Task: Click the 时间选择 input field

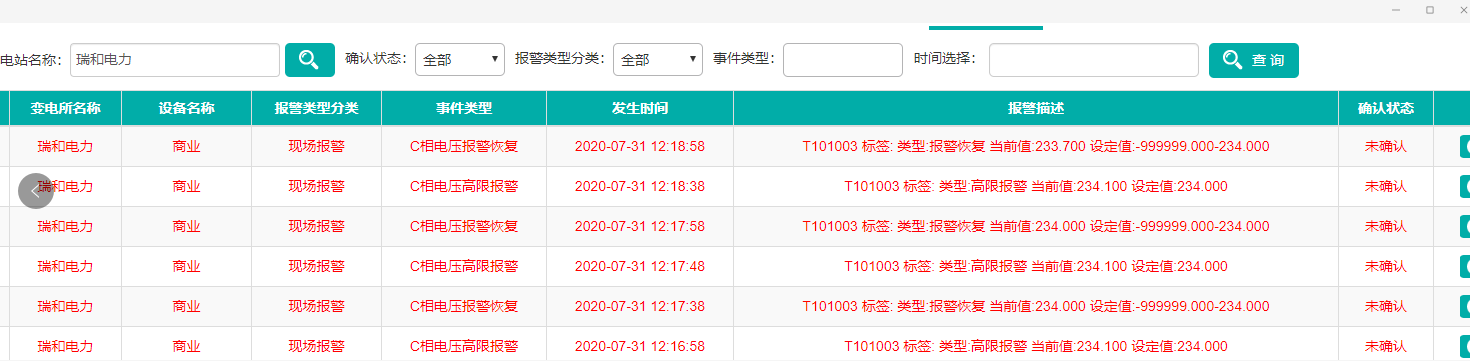Action: [x=1094, y=60]
